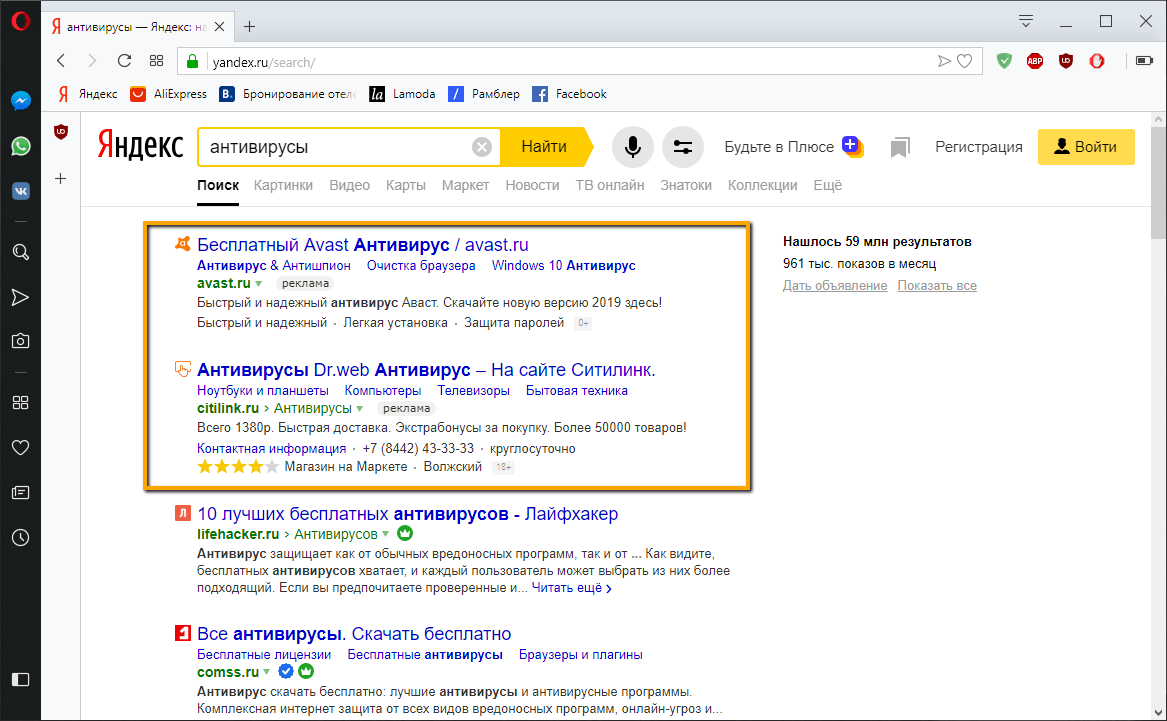1167x721 pixels.
Task: Open the snapshot camera tool in sidebar
Action: [x=21, y=341]
